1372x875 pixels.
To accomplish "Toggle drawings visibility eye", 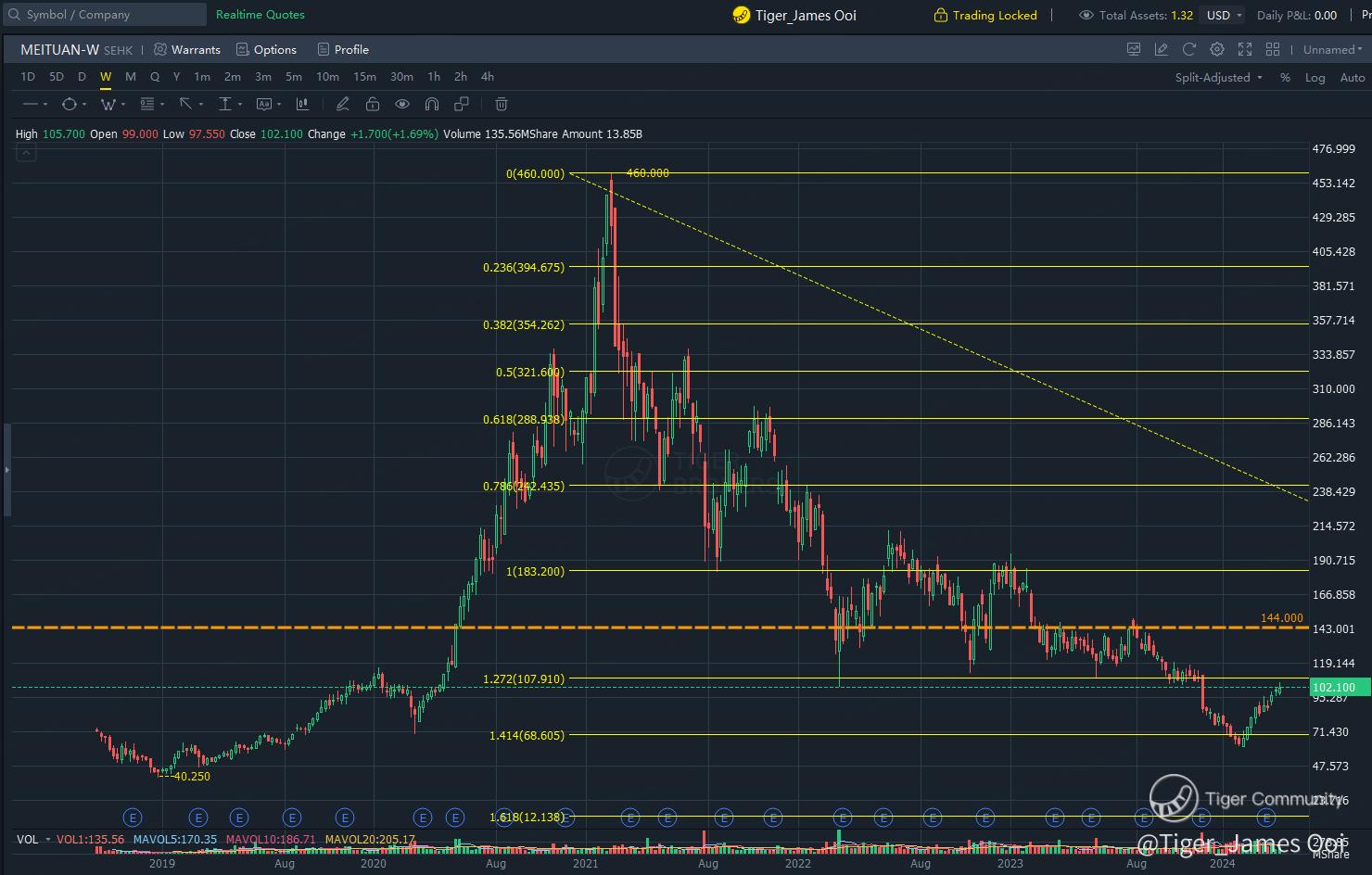I will (402, 104).
